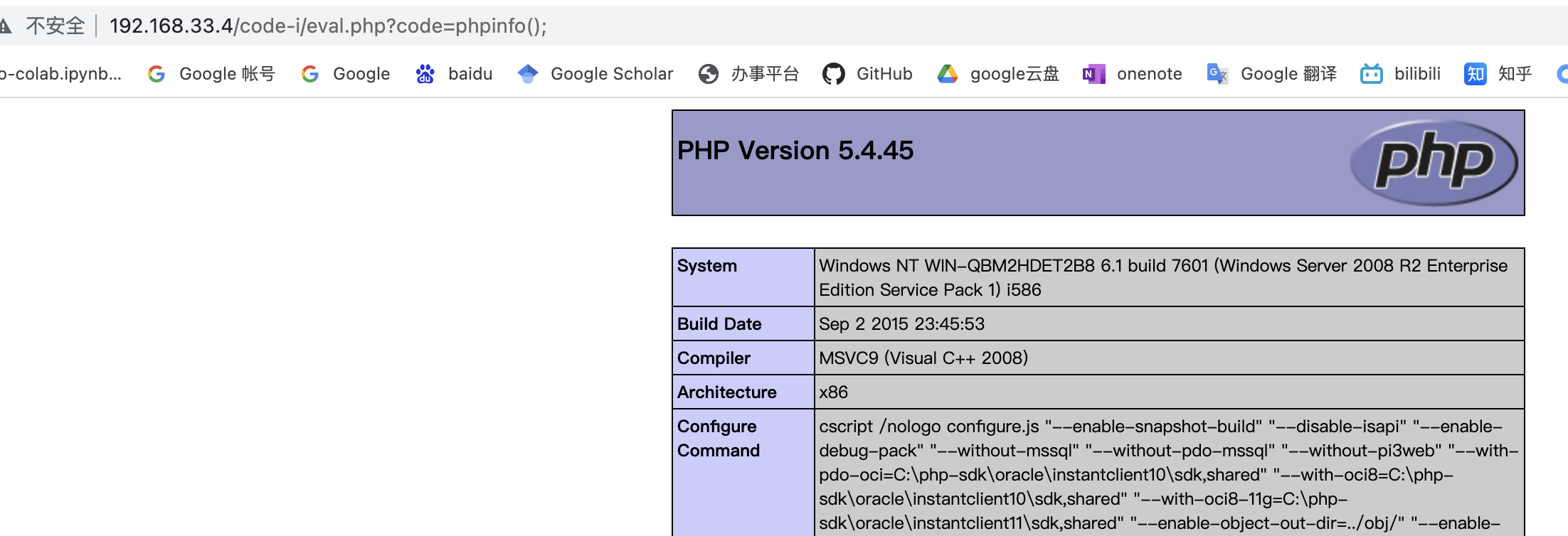Image resolution: width=1568 pixels, height=536 pixels.
Task: Open the bilibili TV icon bookmark
Action: point(1372,74)
